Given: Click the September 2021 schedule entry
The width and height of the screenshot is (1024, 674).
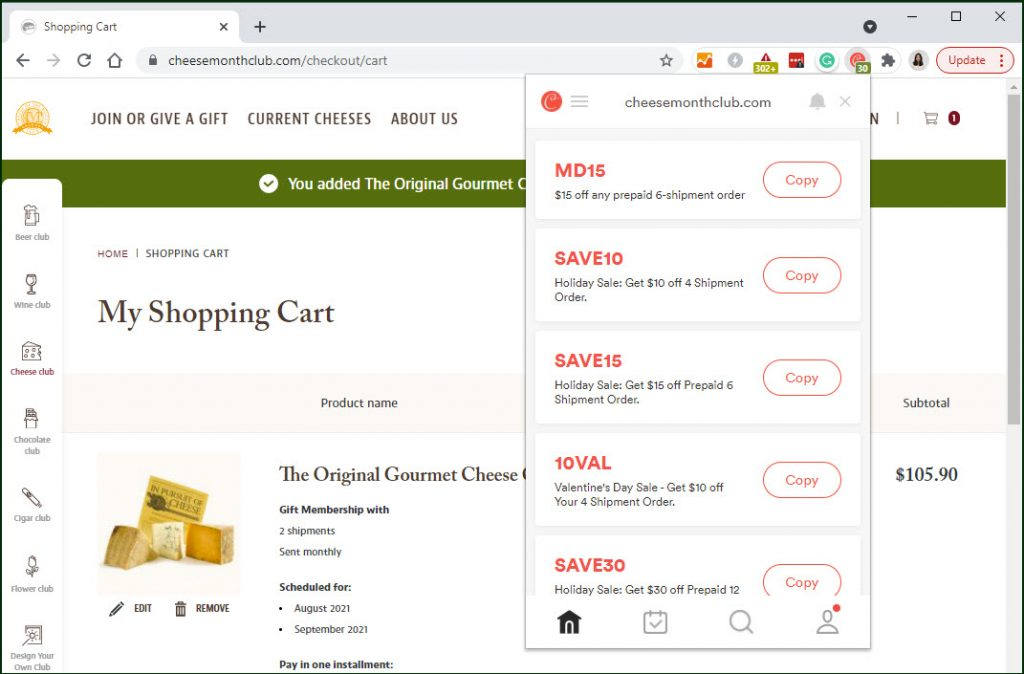Looking at the screenshot, I should pyautogui.click(x=331, y=629).
